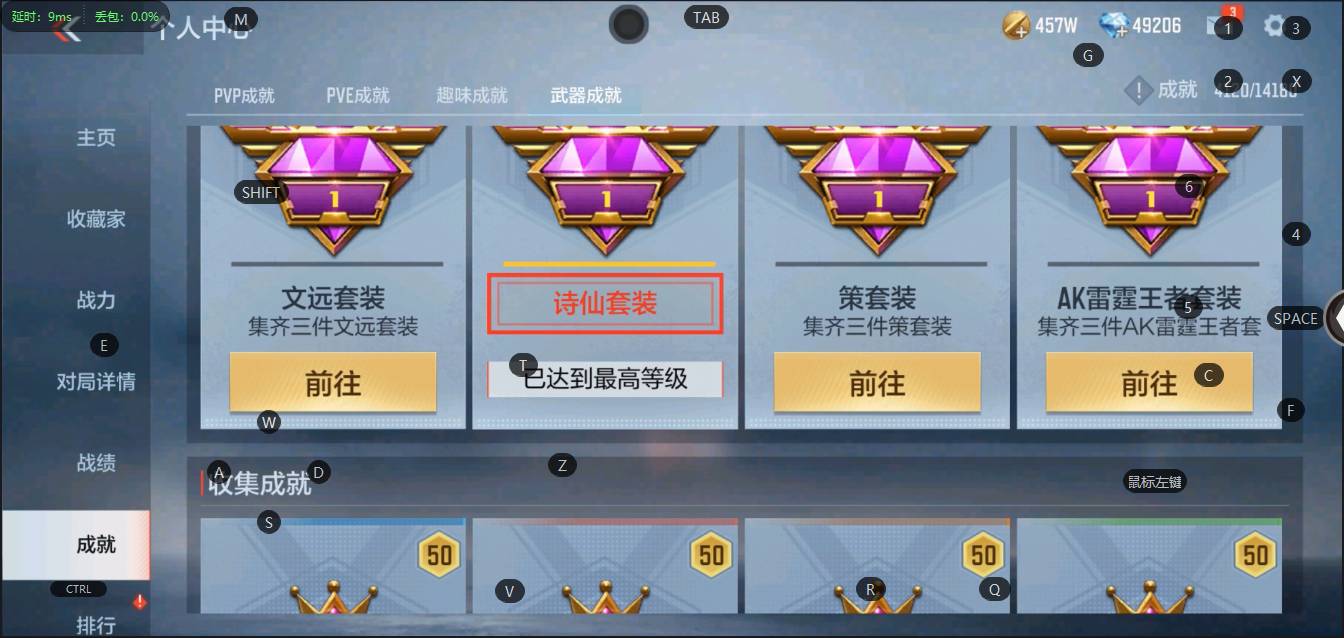The width and height of the screenshot is (1344, 638).
Task: Click the round camera button at top
Action: (x=629, y=25)
